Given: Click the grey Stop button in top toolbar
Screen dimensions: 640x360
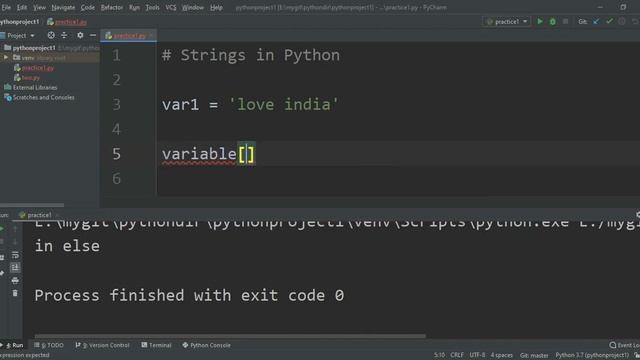Looking at the screenshot, I should click(565, 22).
